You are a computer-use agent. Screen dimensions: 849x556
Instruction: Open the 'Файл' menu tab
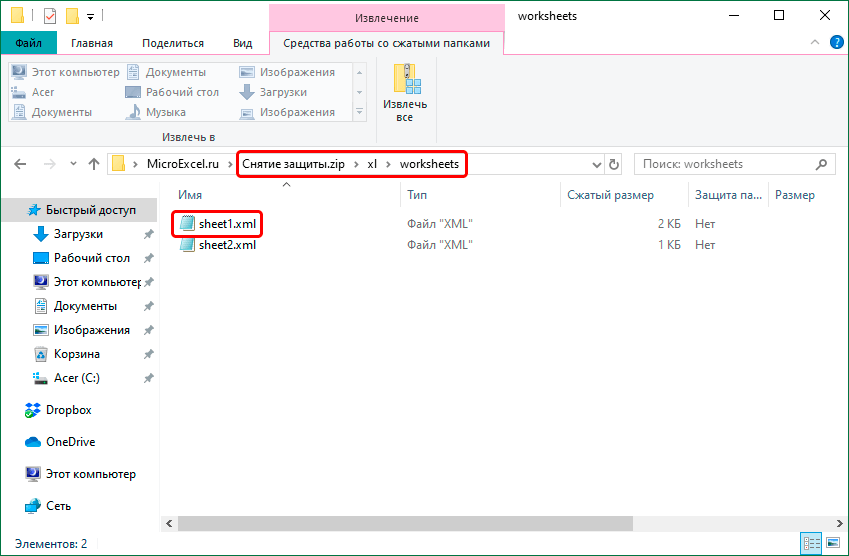pos(29,43)
